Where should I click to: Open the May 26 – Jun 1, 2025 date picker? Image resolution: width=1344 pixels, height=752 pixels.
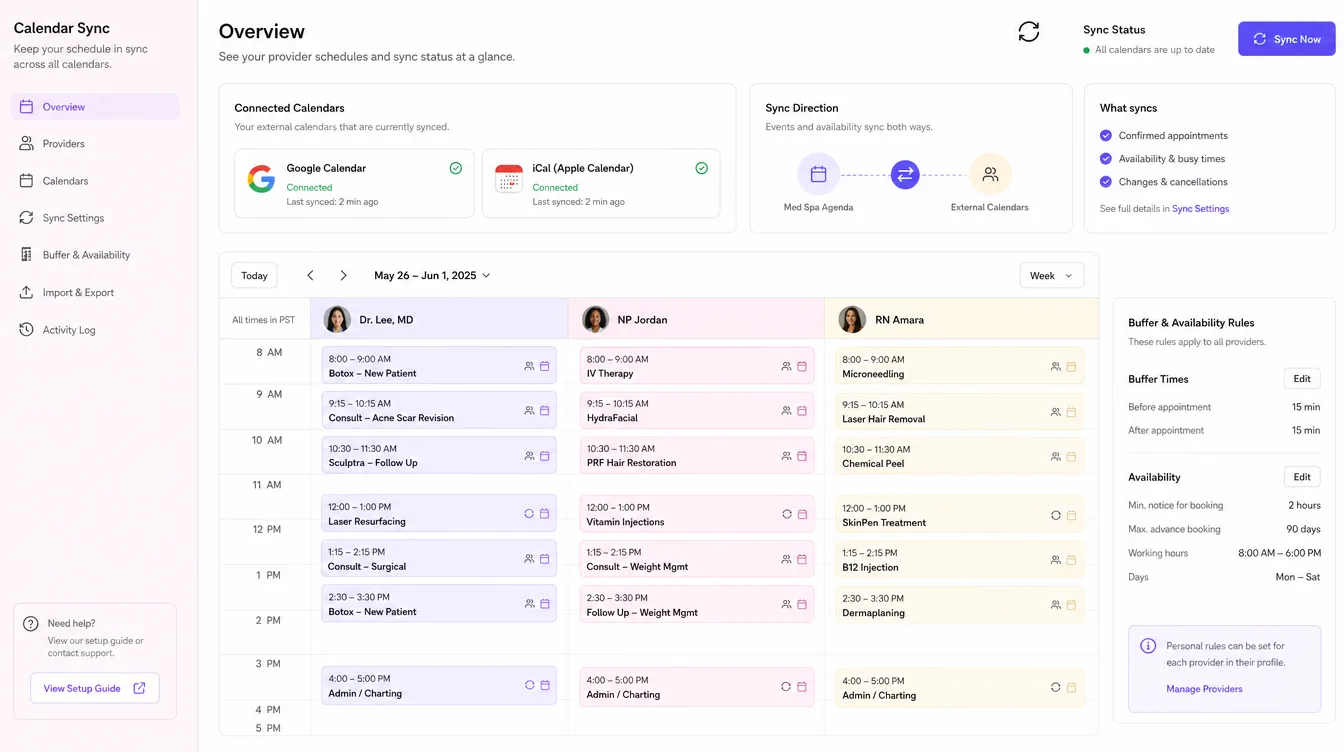[432, 275]
